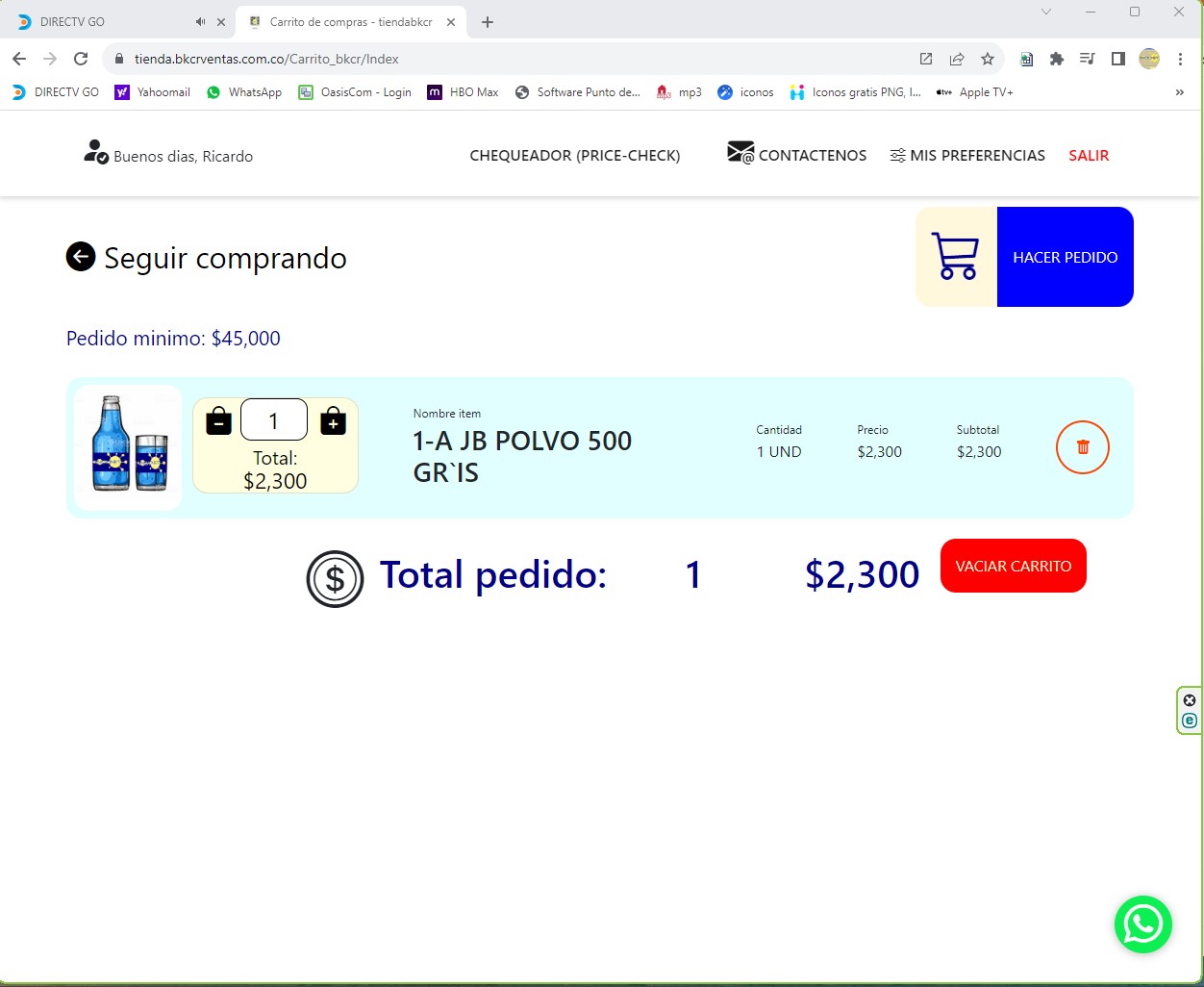
Task: Open the Apple TV+ bookmark
Action: point(975,92)
